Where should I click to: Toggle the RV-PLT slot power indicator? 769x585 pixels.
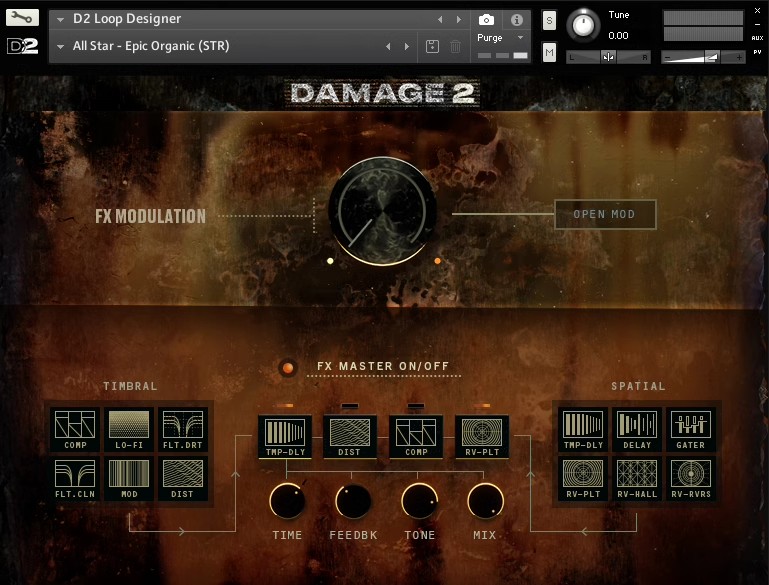coord(482,406)
